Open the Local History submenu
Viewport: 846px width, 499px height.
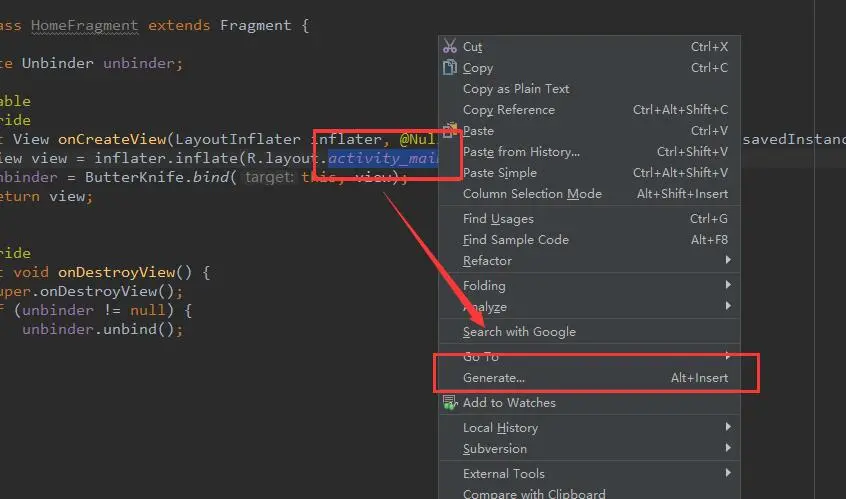tap(590, 427)
